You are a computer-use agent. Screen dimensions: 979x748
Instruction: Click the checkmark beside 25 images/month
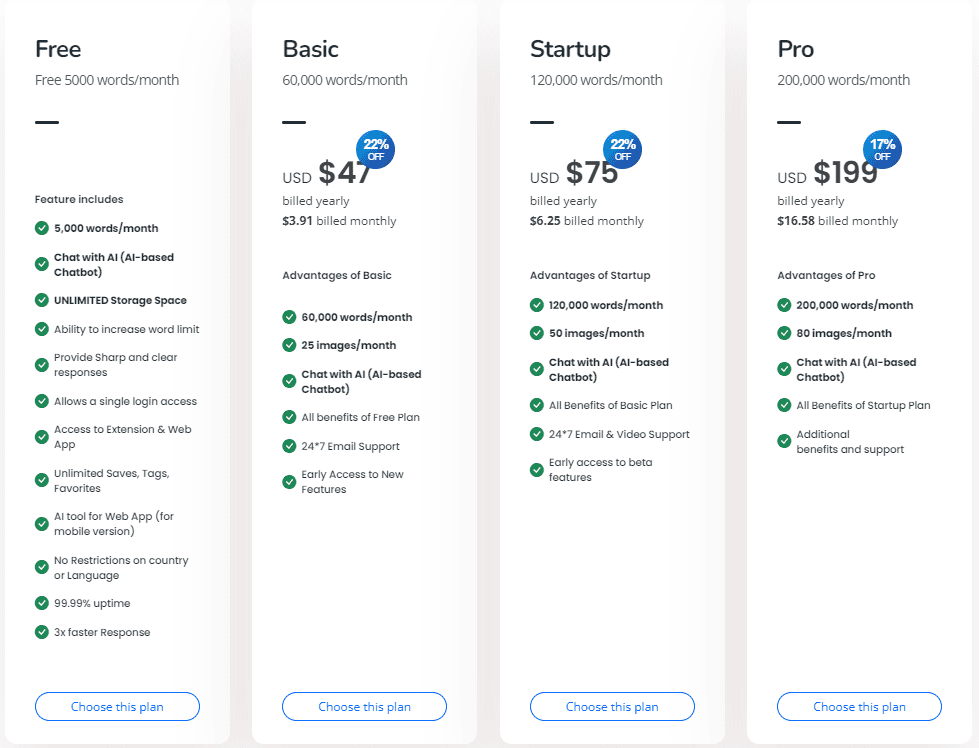[288, 345]
